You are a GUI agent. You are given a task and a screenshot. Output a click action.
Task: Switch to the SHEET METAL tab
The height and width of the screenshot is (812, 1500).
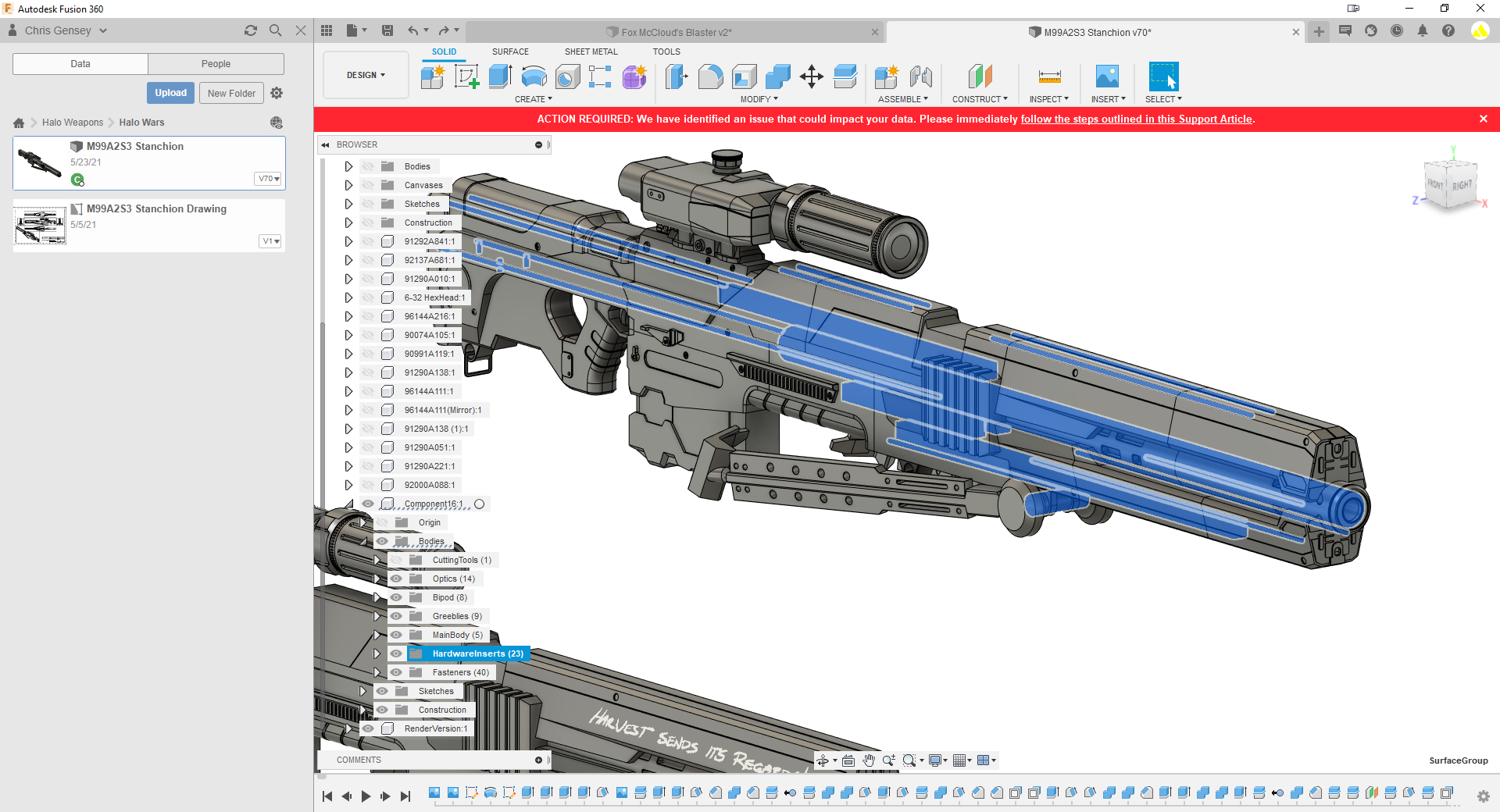click(x=591, y=52)
